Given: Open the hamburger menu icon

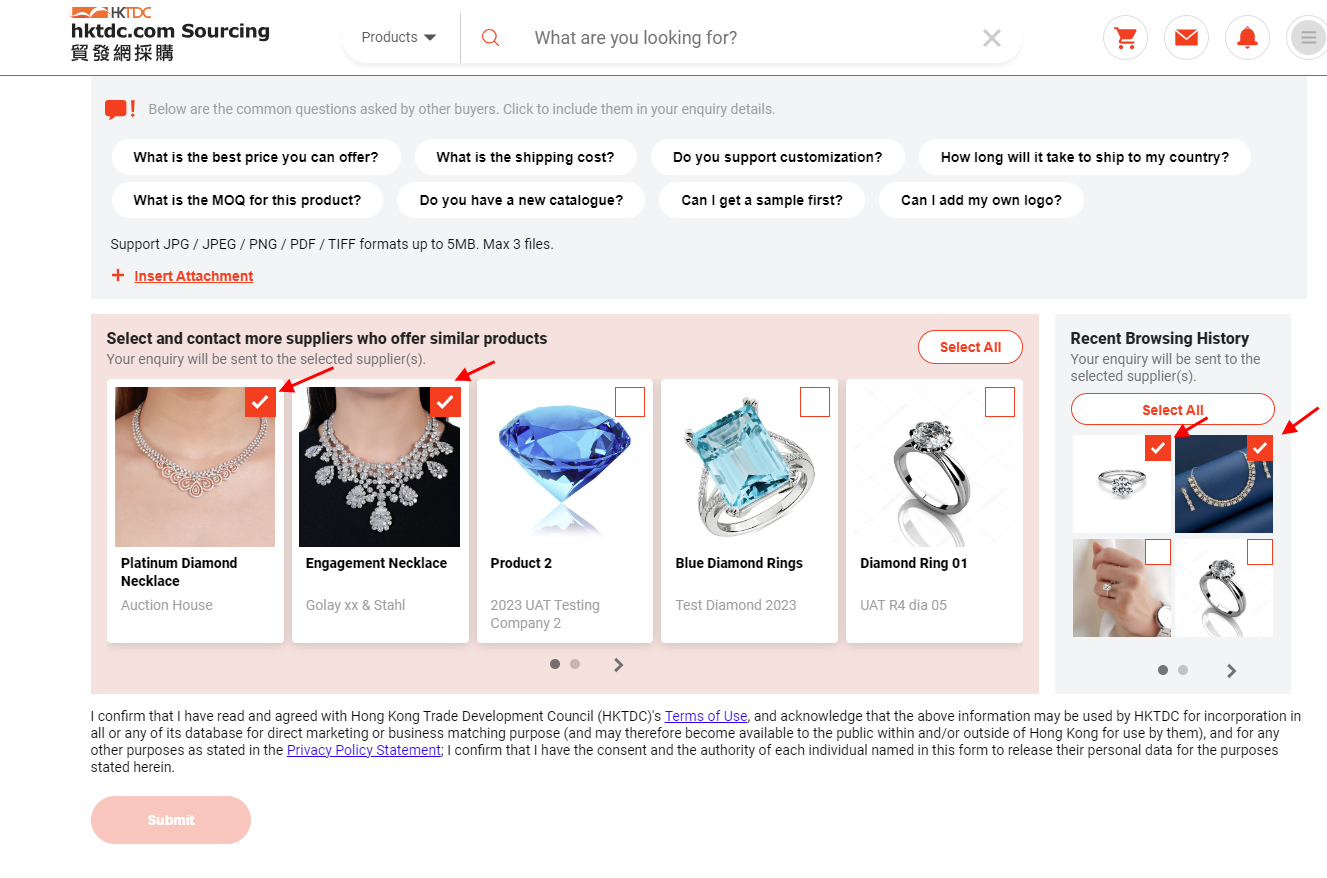Looking at the screenshot, I should [1307, 38].
